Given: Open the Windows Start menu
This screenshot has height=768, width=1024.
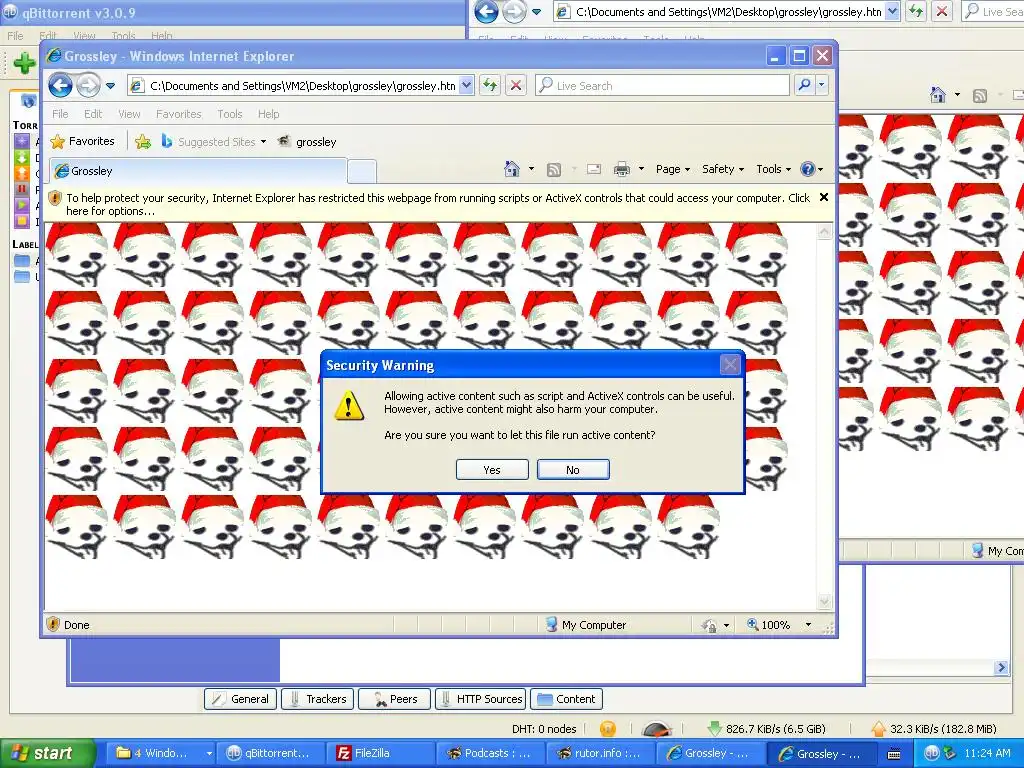Looking at the screenshot, I should tap(47, 753).
